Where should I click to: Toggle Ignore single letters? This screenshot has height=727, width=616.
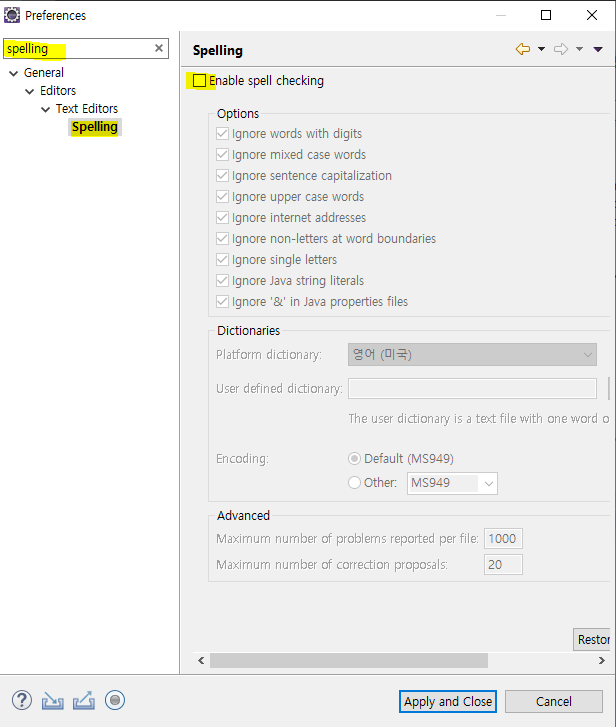222,260
